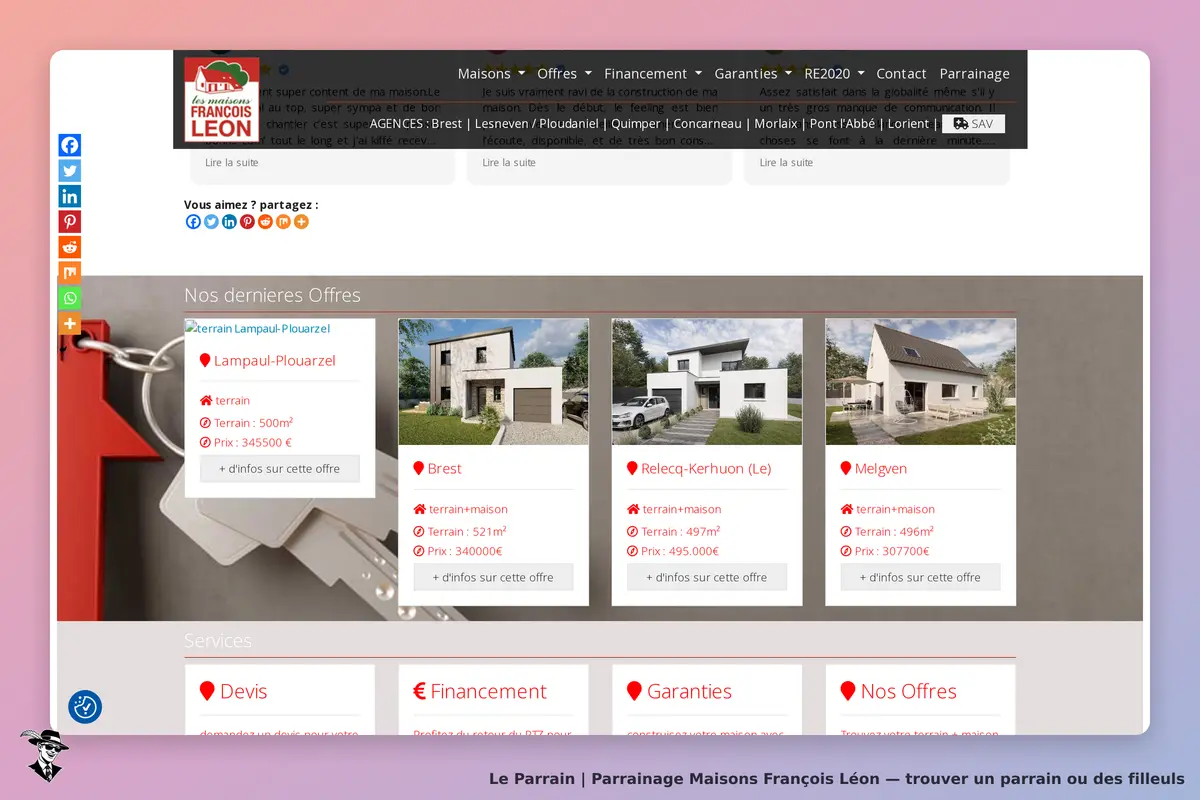Click '+ d'infos' for Brest offer
The image size is (1200, 800).
[x=493, y=577]
